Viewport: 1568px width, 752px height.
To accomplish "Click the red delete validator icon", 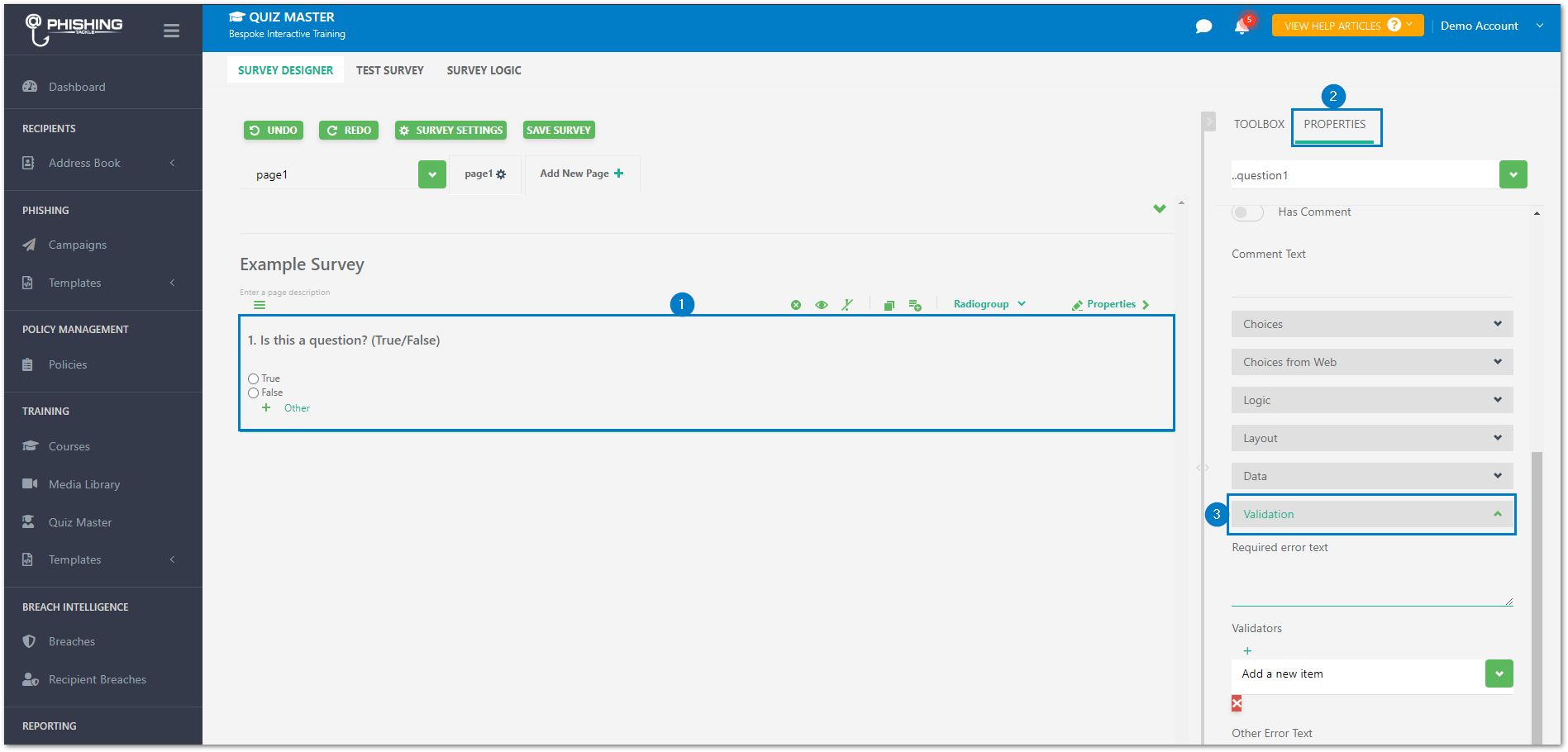I will tap(1237, 704).
